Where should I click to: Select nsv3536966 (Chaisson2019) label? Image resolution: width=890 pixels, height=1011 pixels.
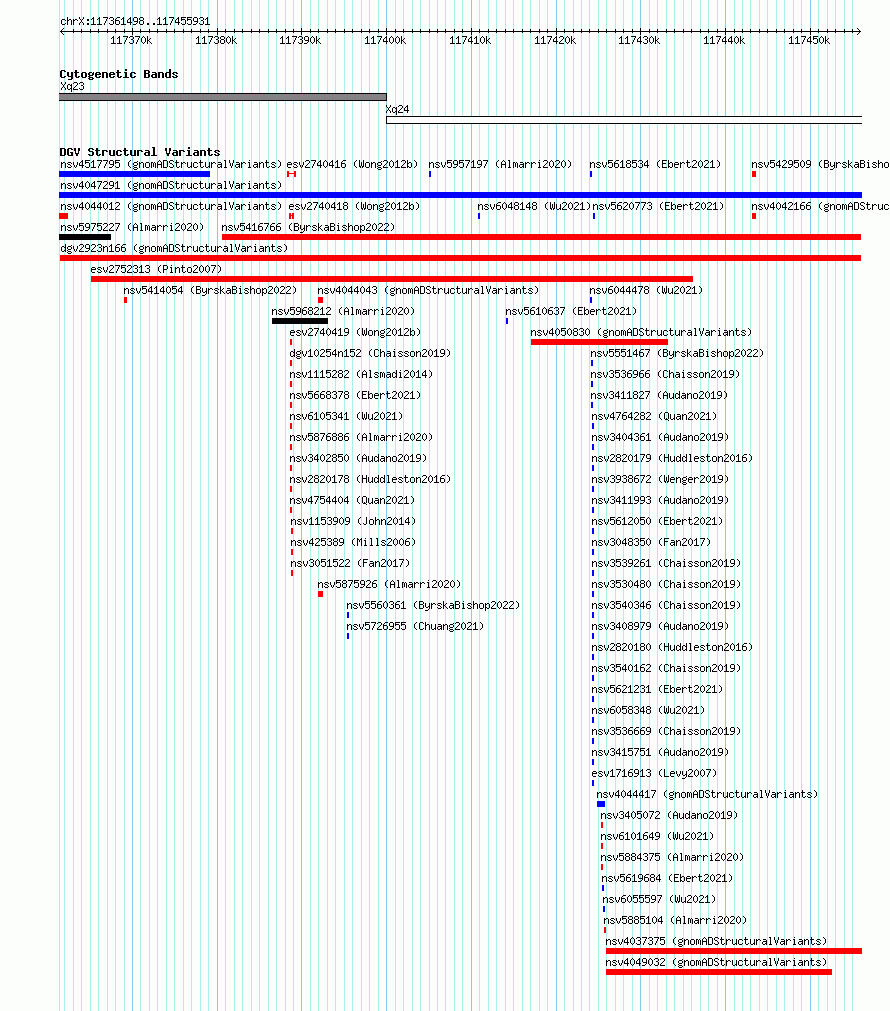point(665,374)
